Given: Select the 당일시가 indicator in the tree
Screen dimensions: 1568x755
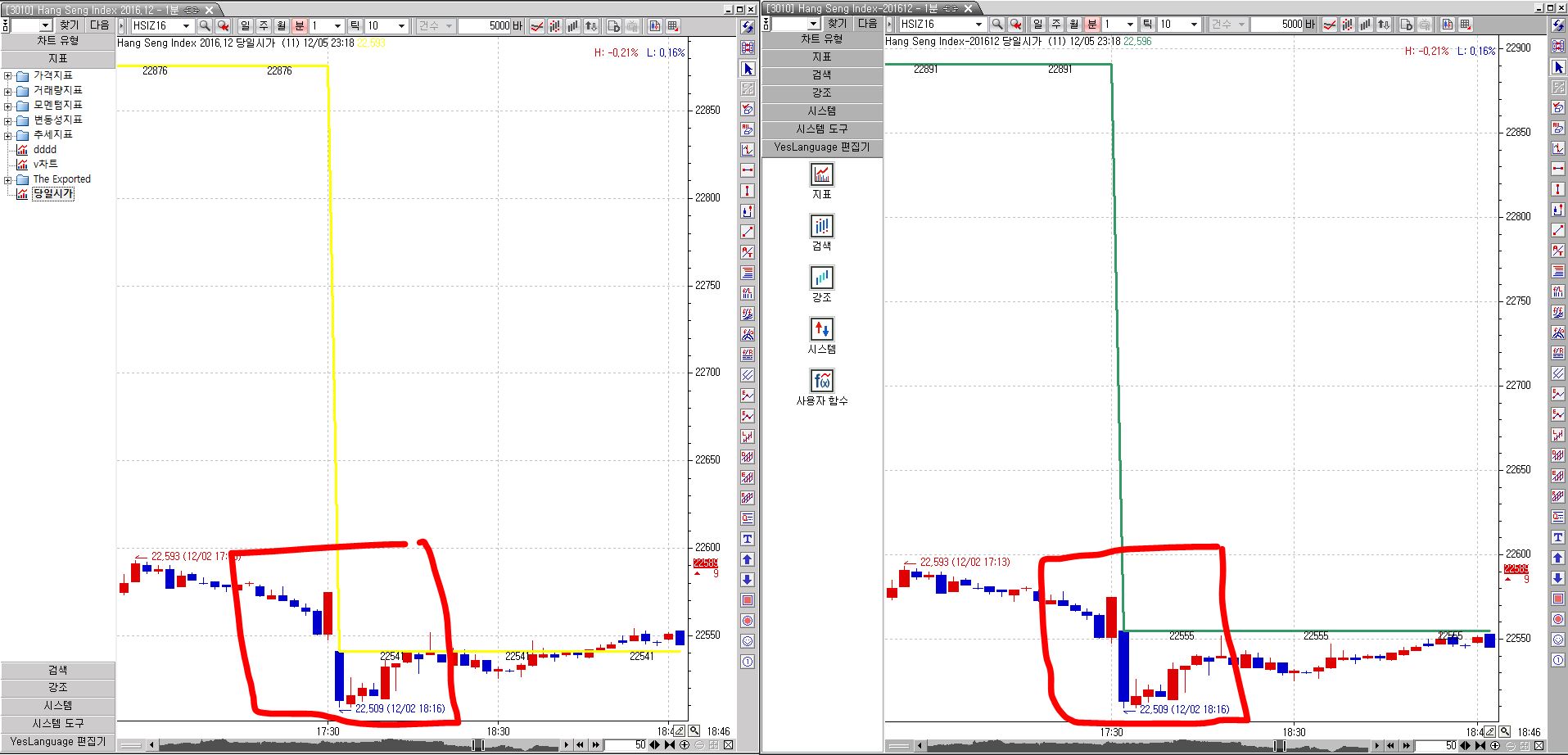Looking at the screenshot, I should click(53, 194).
